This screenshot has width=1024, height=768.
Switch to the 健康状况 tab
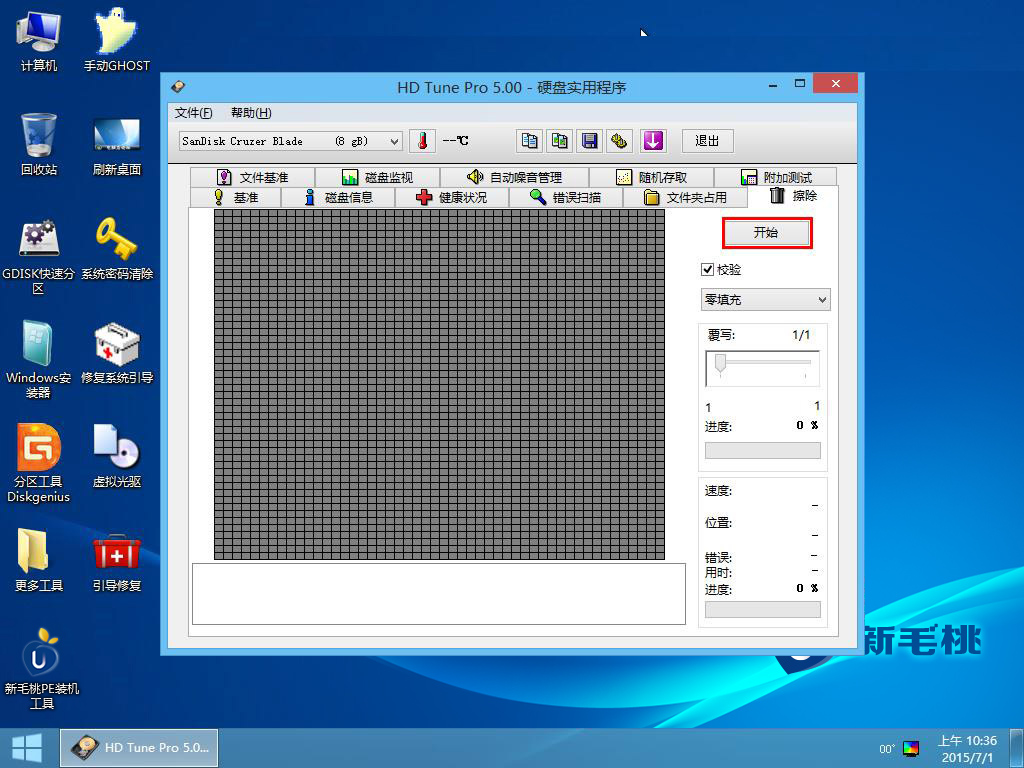point(452,197)
